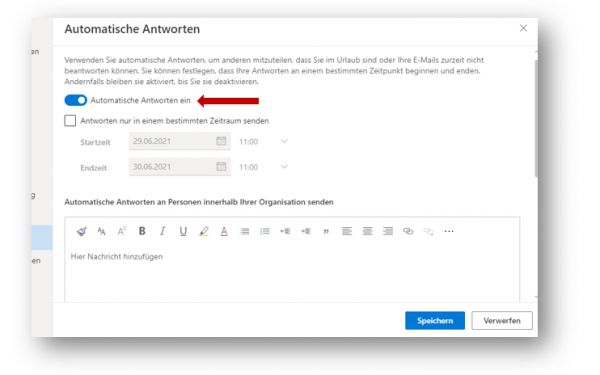Open more formatting options menu
This screenshot has height=375, width=600.
coord(449,231)
